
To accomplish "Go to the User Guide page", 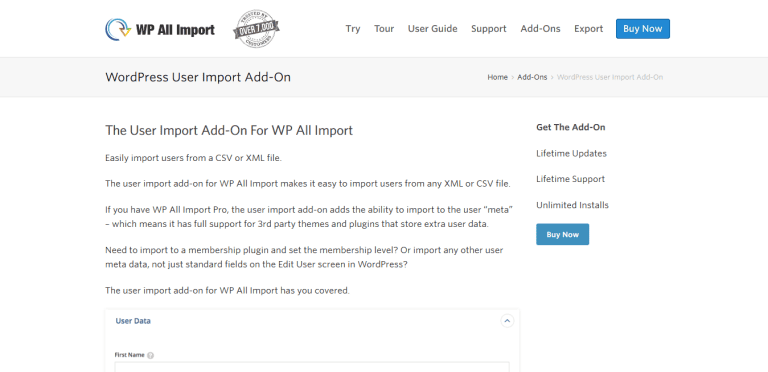I will [432, 29].
